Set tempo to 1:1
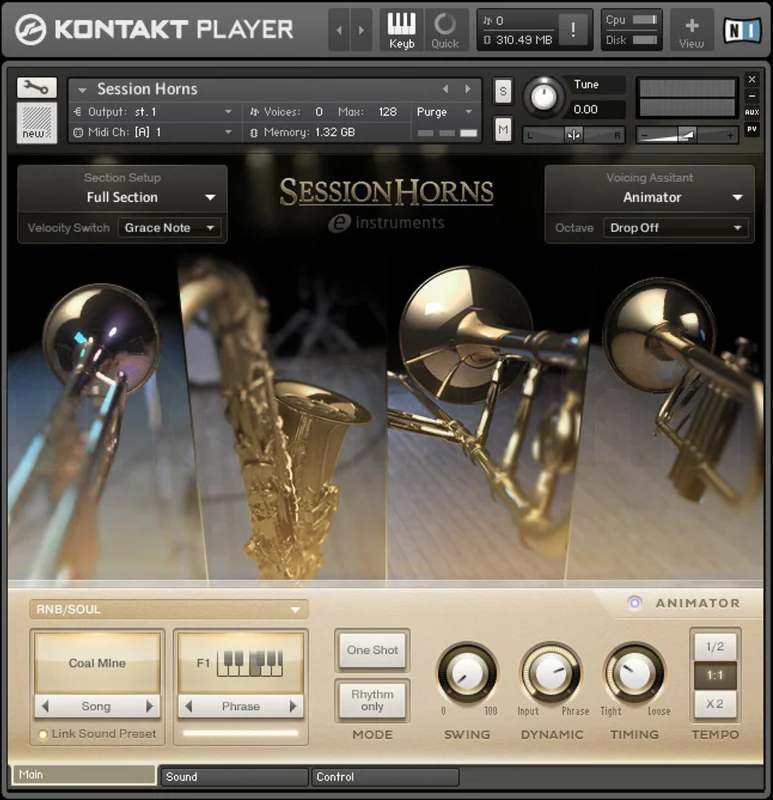 coord(715,676)
